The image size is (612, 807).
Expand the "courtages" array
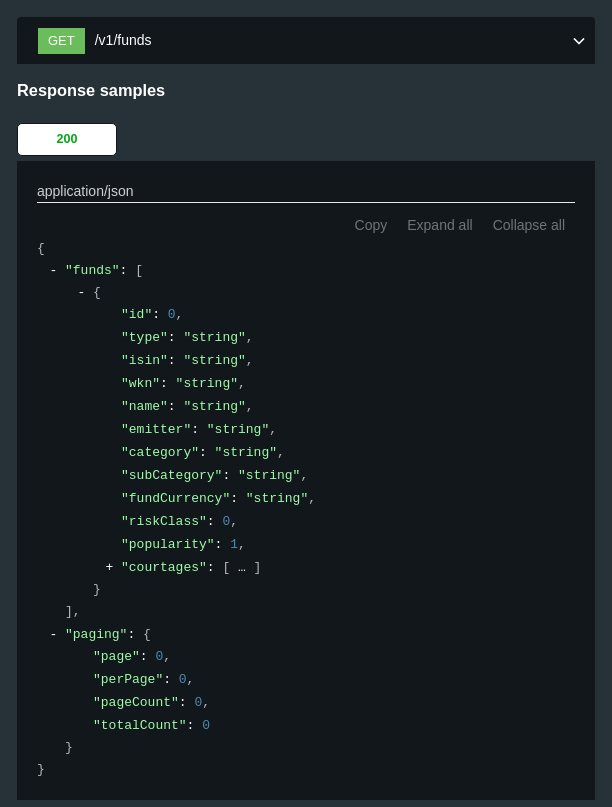tap(109, 567)
